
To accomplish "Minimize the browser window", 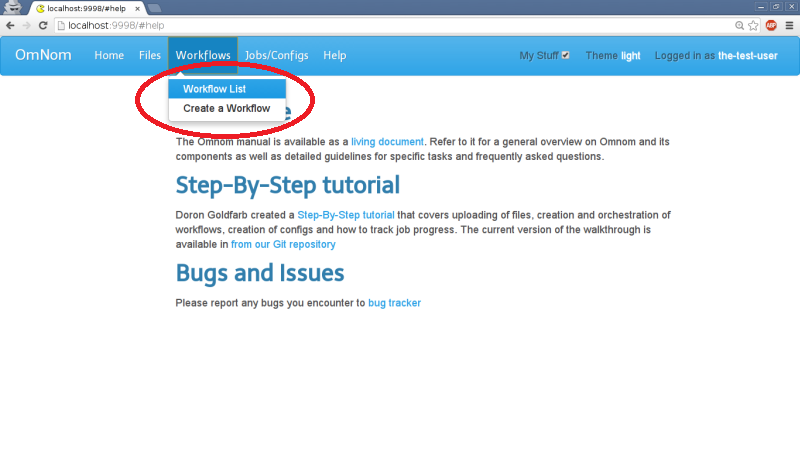I will pyautogui.click(x=760, y=7).
